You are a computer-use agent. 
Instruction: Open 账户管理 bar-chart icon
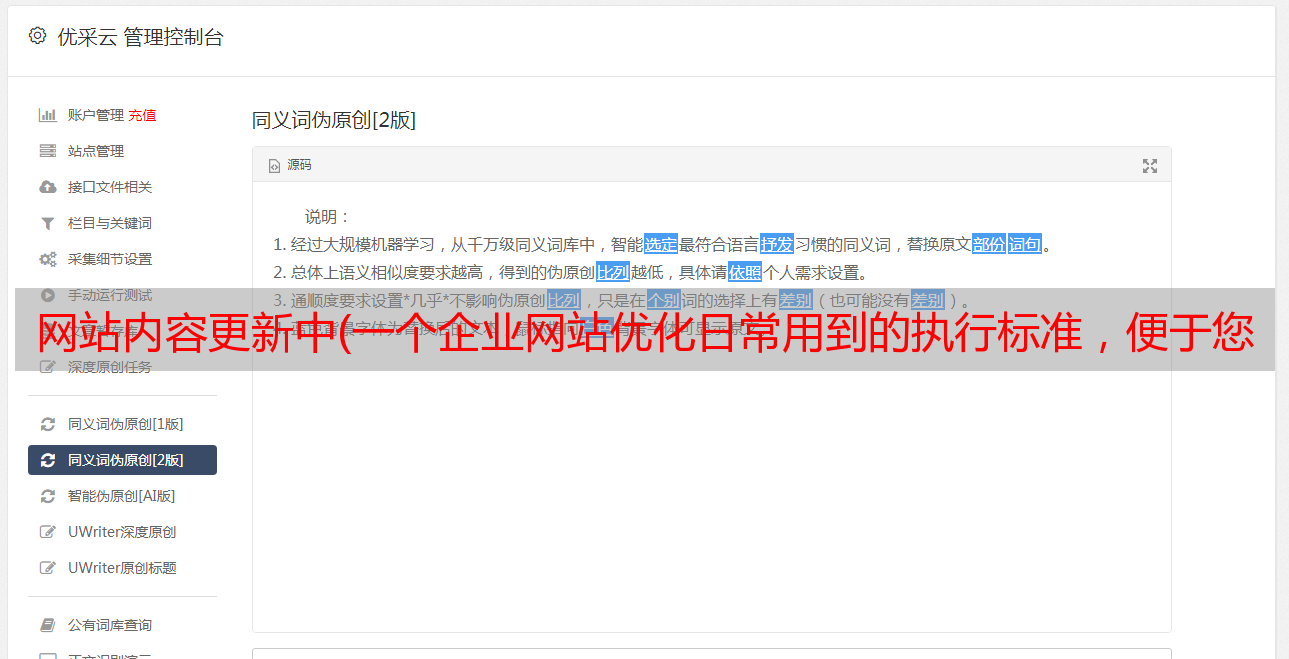tap(47, 115)
